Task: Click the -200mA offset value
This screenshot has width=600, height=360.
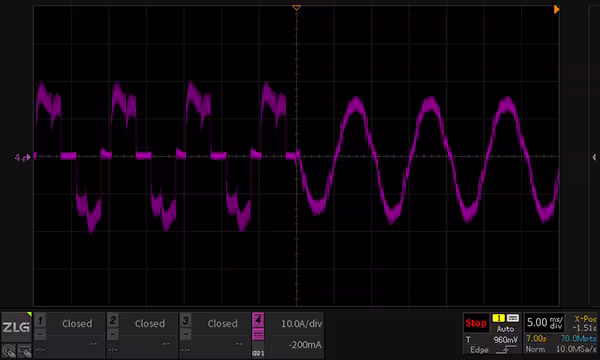Action: click(305, 345)
